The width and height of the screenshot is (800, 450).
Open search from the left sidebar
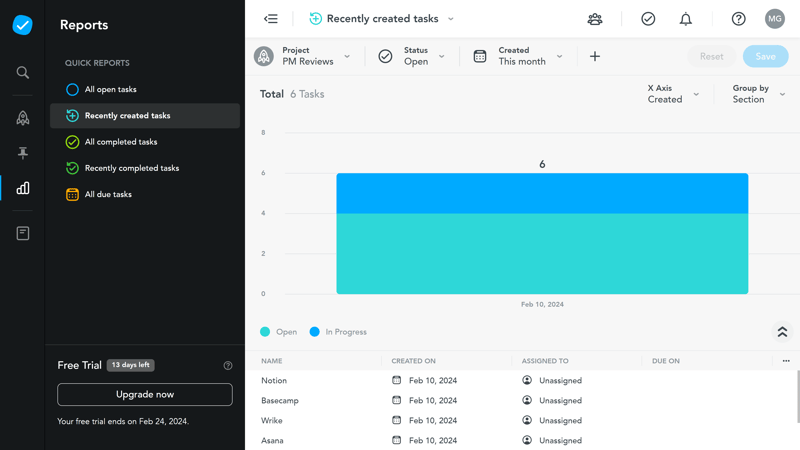[22, 73]
